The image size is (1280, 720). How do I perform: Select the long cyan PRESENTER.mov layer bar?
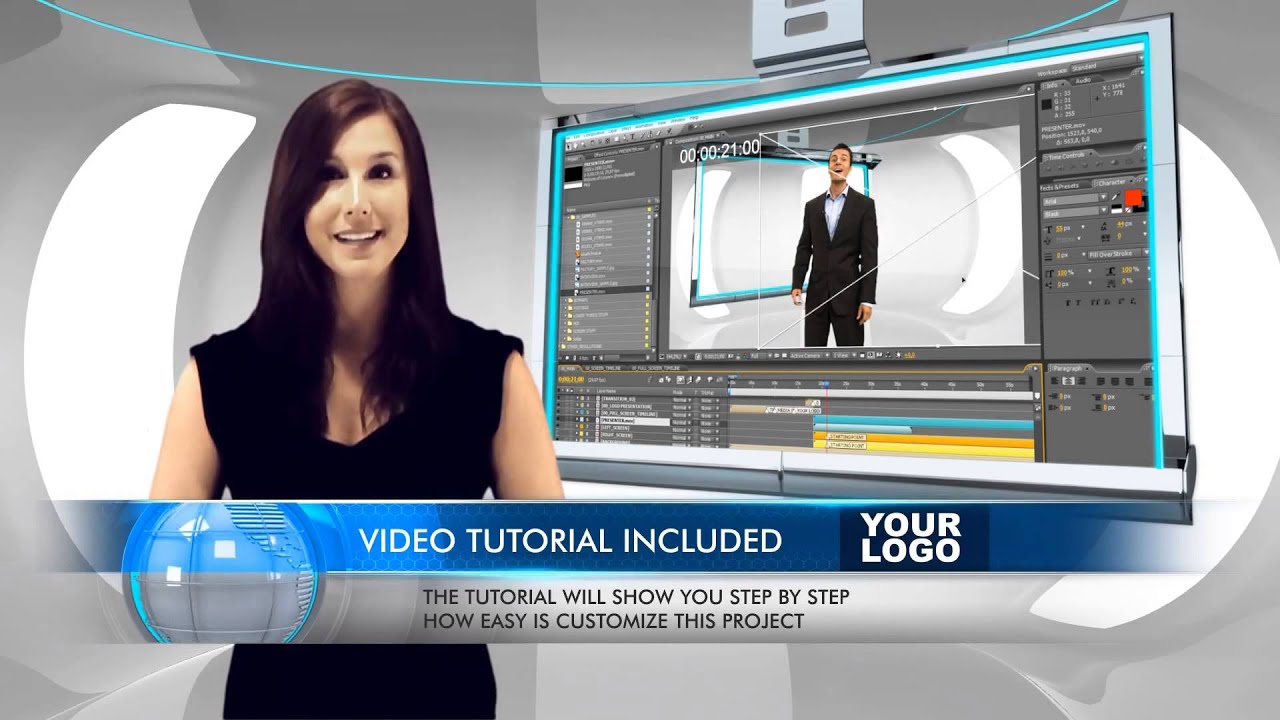(922, 423)
